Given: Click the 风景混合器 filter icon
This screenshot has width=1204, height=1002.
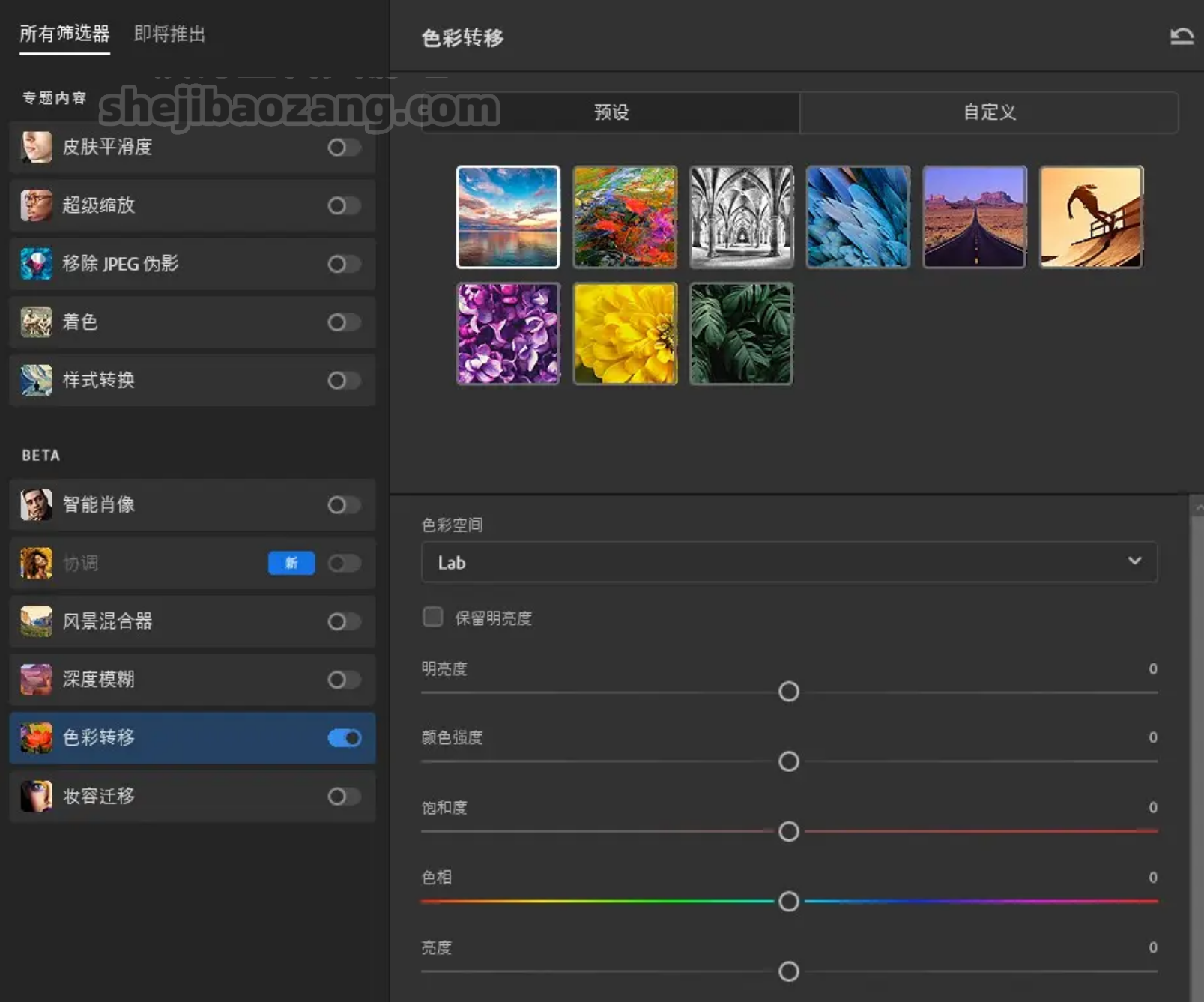Looking at the screenshot, I should click(x=36, y=621).
